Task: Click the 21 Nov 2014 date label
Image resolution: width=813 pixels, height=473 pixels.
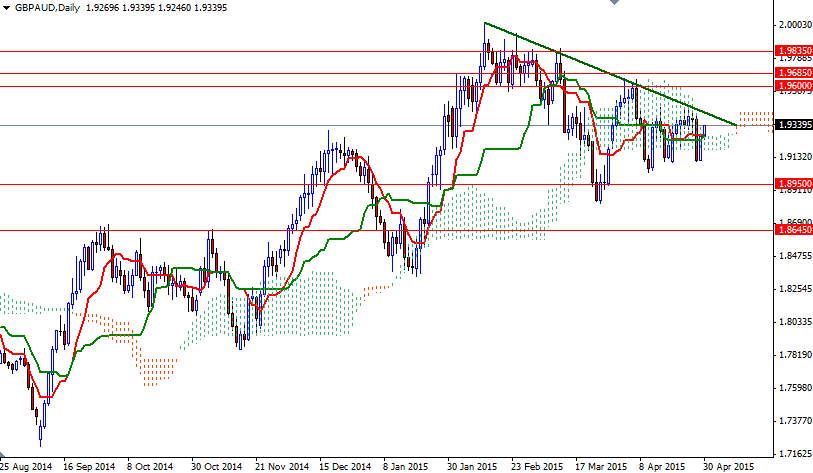Action: (x=282, y=467)
